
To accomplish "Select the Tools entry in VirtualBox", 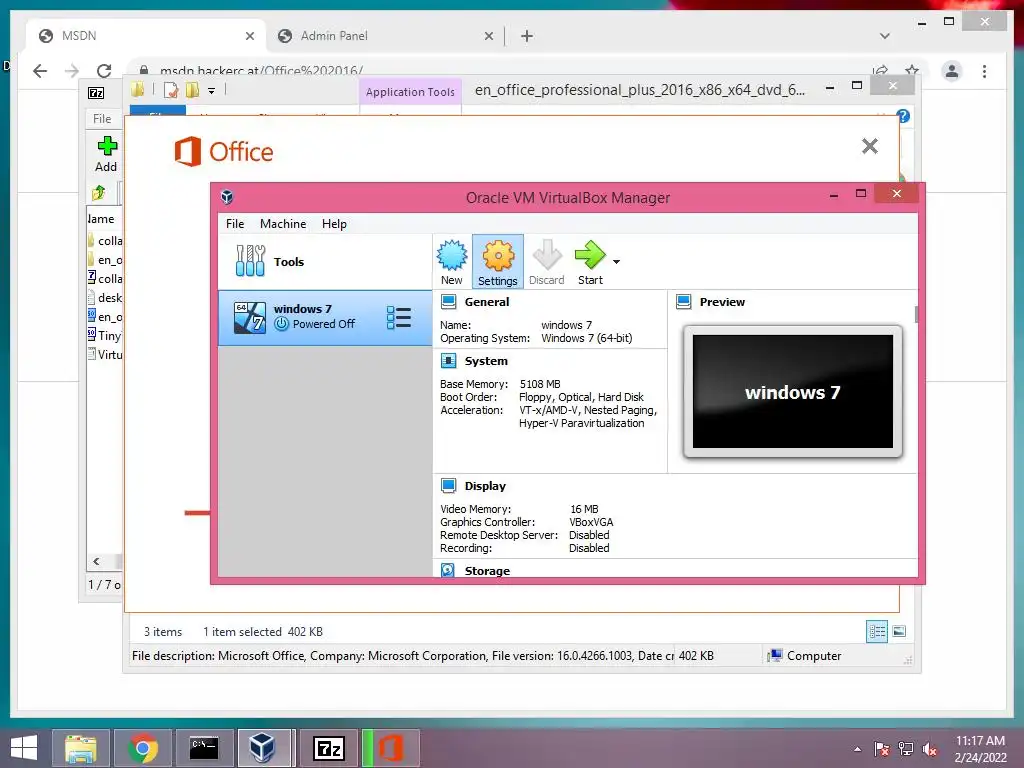I will (x=325, y=262).
